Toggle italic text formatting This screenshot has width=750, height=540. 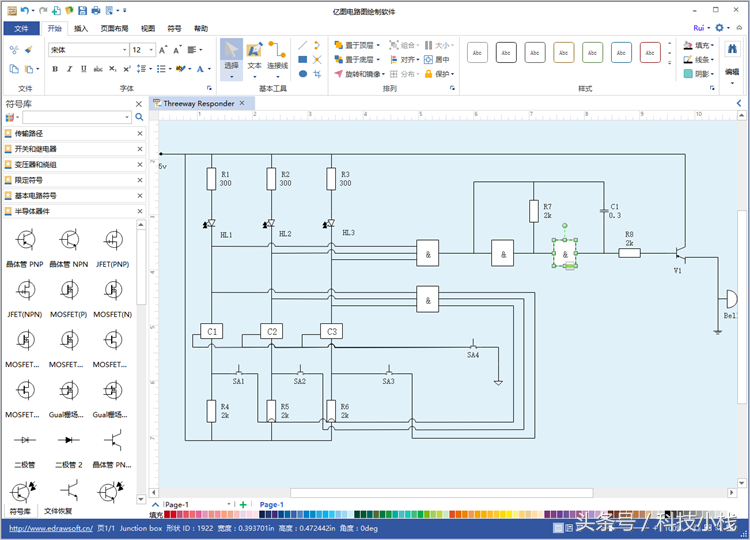(69, 69)
